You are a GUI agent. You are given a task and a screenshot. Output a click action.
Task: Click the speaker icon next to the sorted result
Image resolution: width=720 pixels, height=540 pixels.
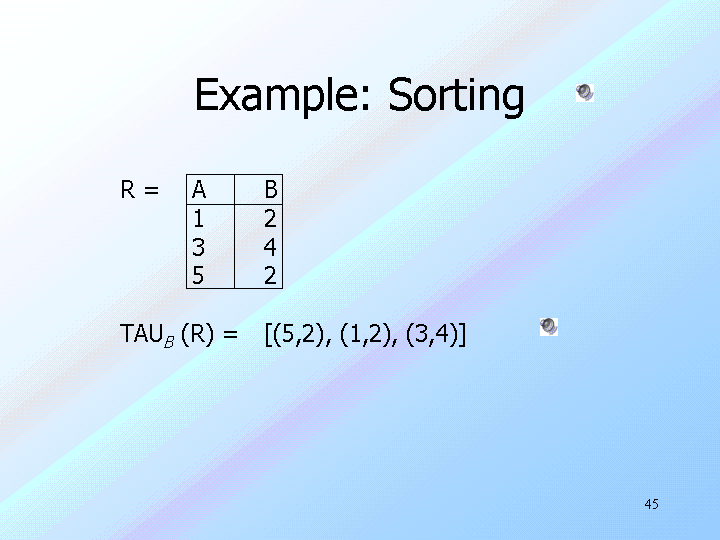[x=548, y=326]
